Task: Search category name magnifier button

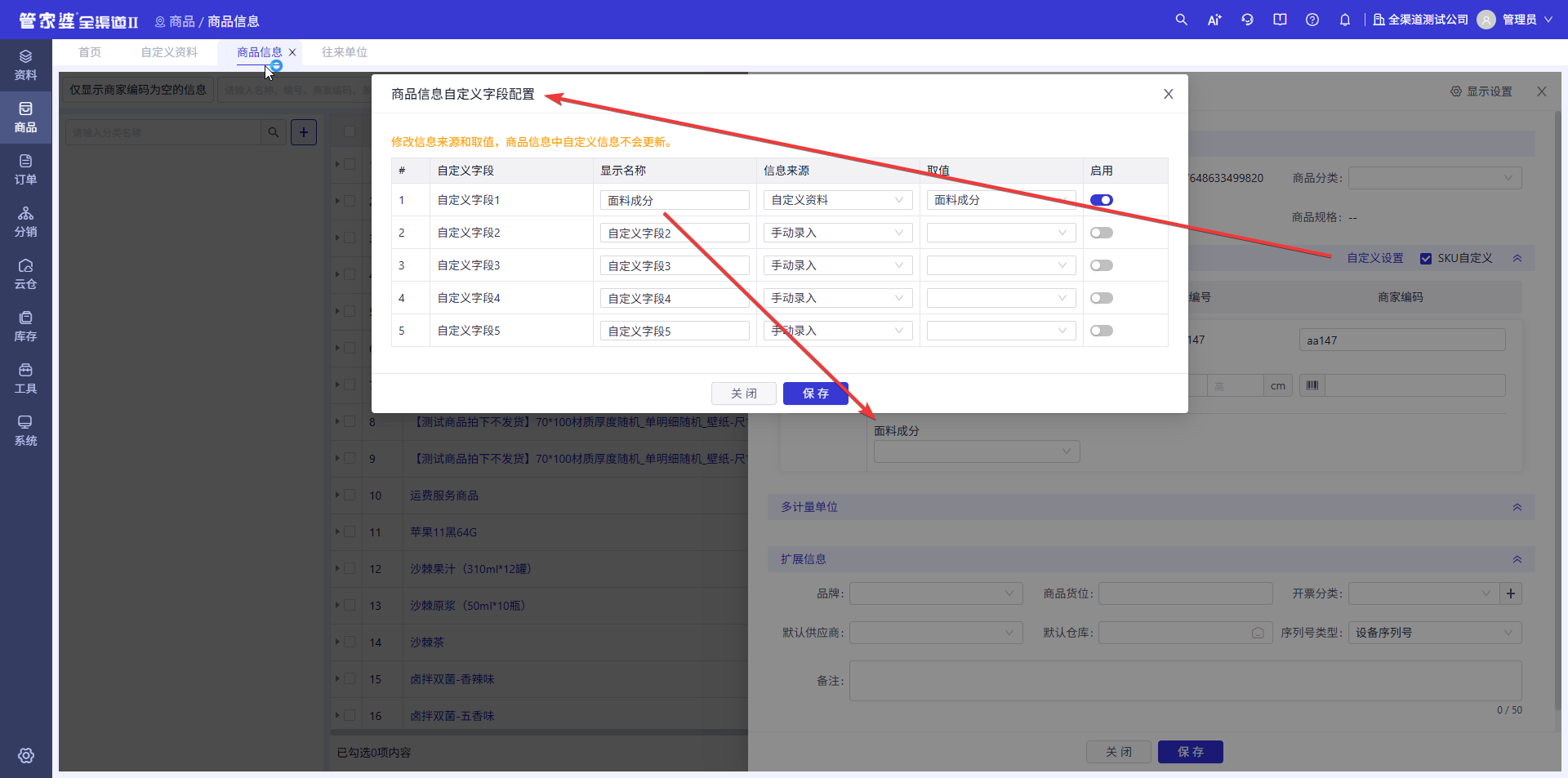Action: tap(274, 132)
